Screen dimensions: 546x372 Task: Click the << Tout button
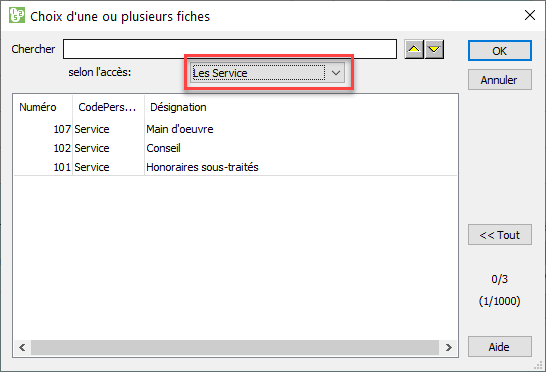[x=500, y=235]
